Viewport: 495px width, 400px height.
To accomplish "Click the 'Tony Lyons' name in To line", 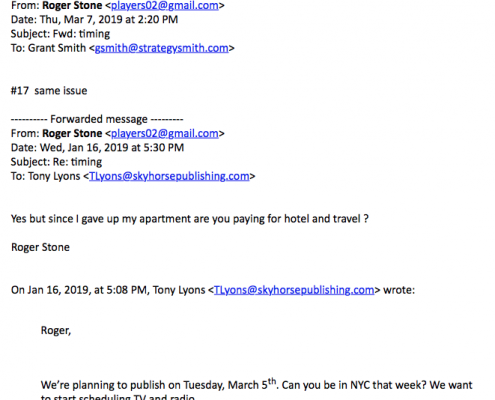I will (54, 176).
